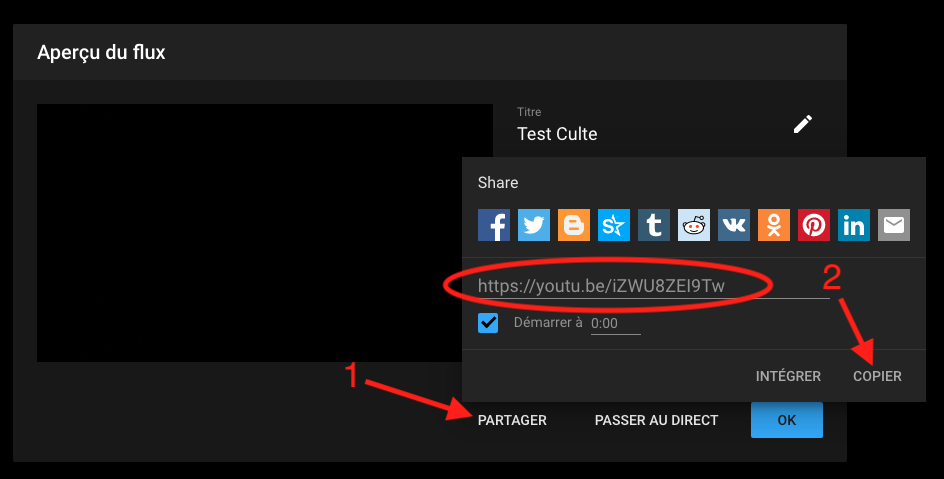Screen dimensions: 944x479
Task: Click the Aperçu du flux heading
Action: click(x=101, y=52)
